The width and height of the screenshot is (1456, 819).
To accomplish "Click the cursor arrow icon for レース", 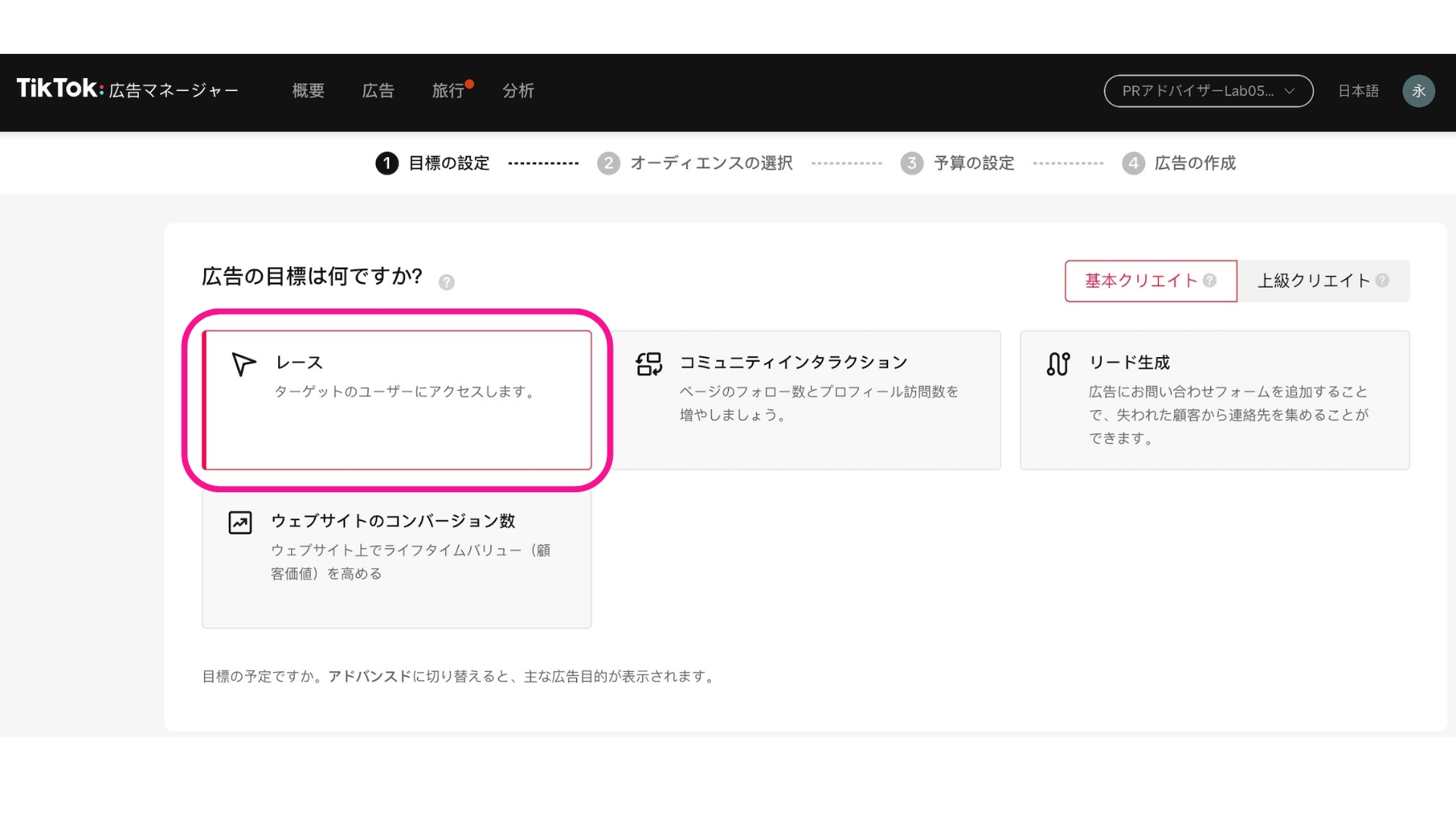I will point(243,364).
